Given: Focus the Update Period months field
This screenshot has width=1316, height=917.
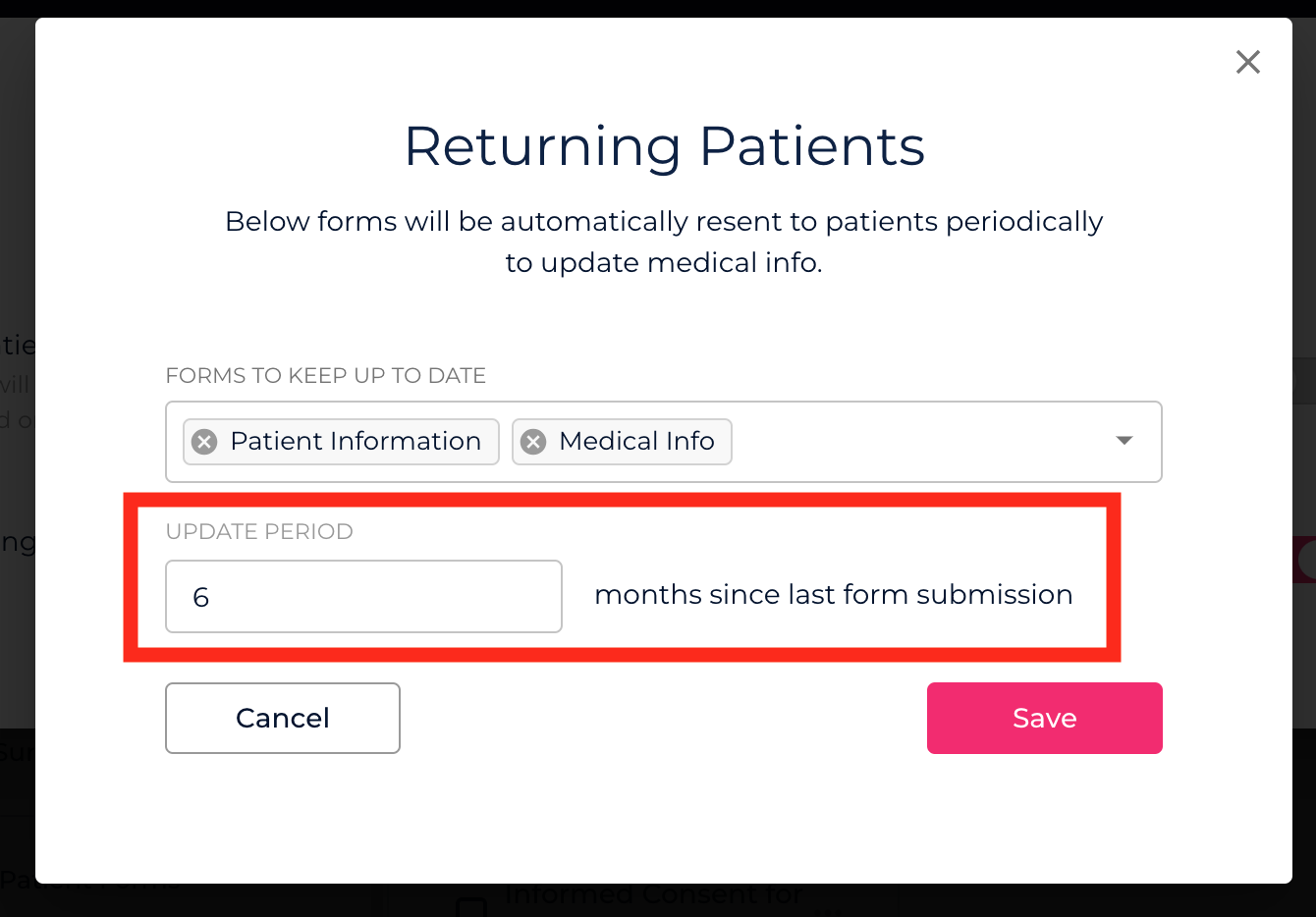Looking at the screenshot, I should tap(363, 596).
